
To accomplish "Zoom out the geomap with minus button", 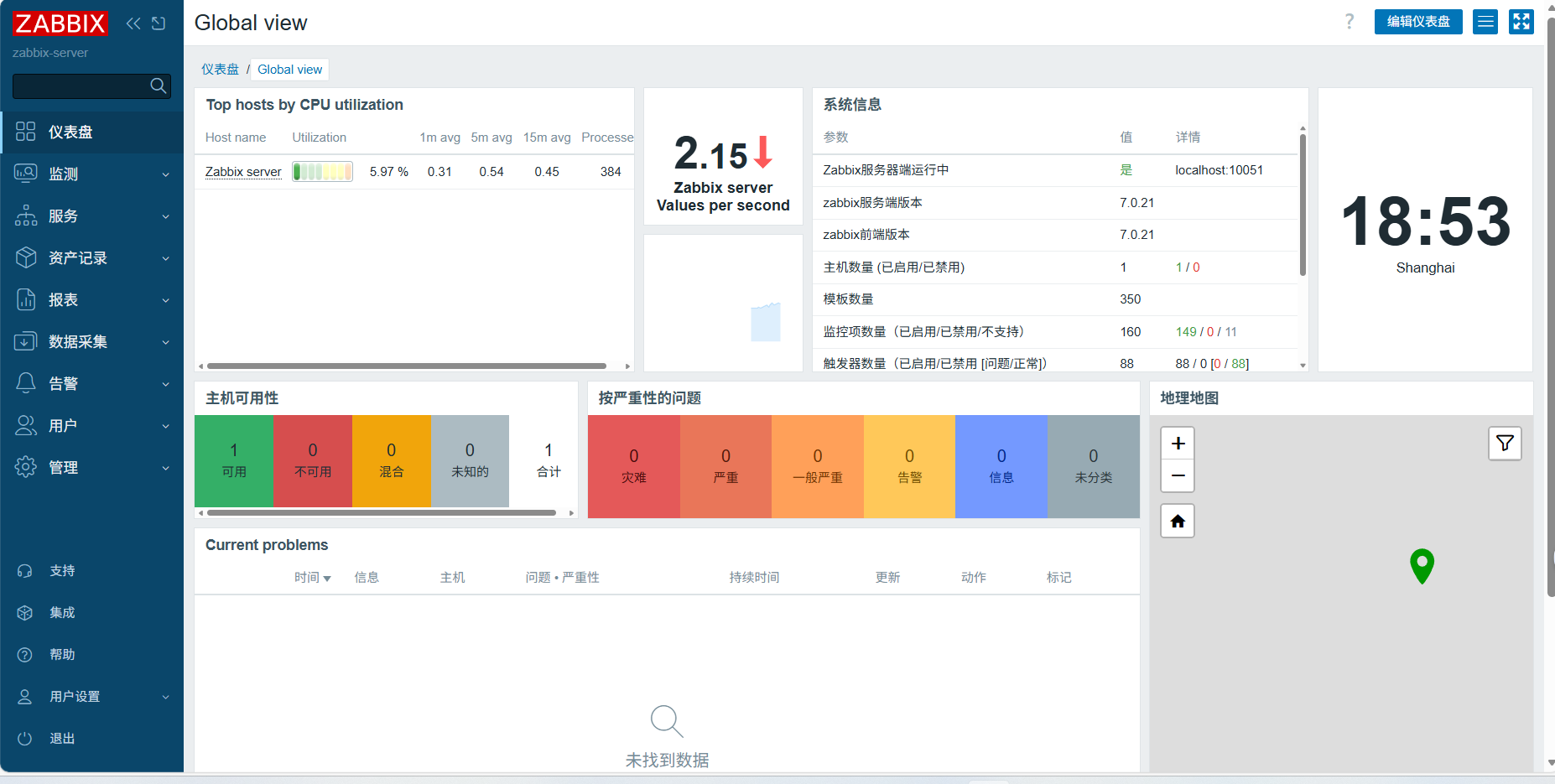I will pyautogui.click(x=1178, y=476).
